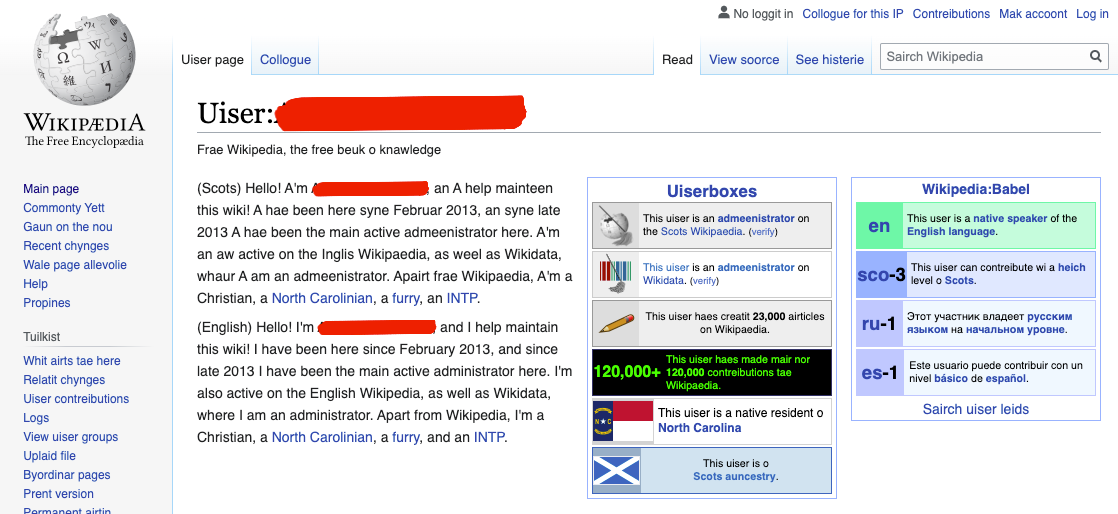Go to Main page in sidebar
Image resolution: width=1118 pixels, height=514 pixels.
coord(51,189)
